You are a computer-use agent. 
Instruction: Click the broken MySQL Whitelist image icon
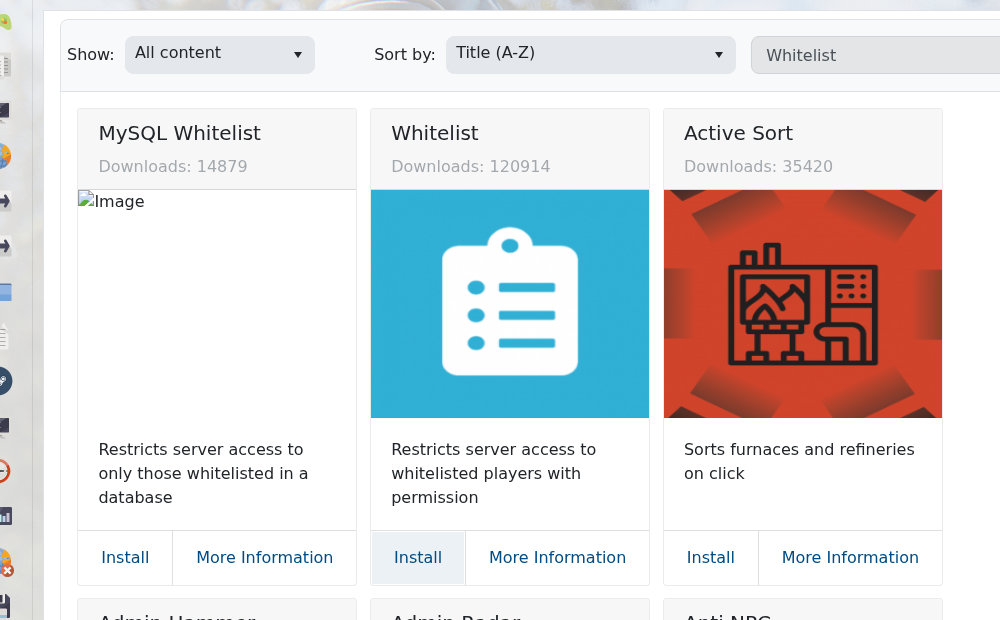[x=87, y=200]
